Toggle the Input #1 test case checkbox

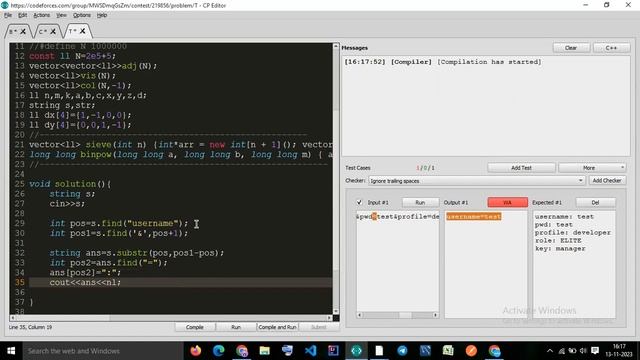[x=359, y=202]
